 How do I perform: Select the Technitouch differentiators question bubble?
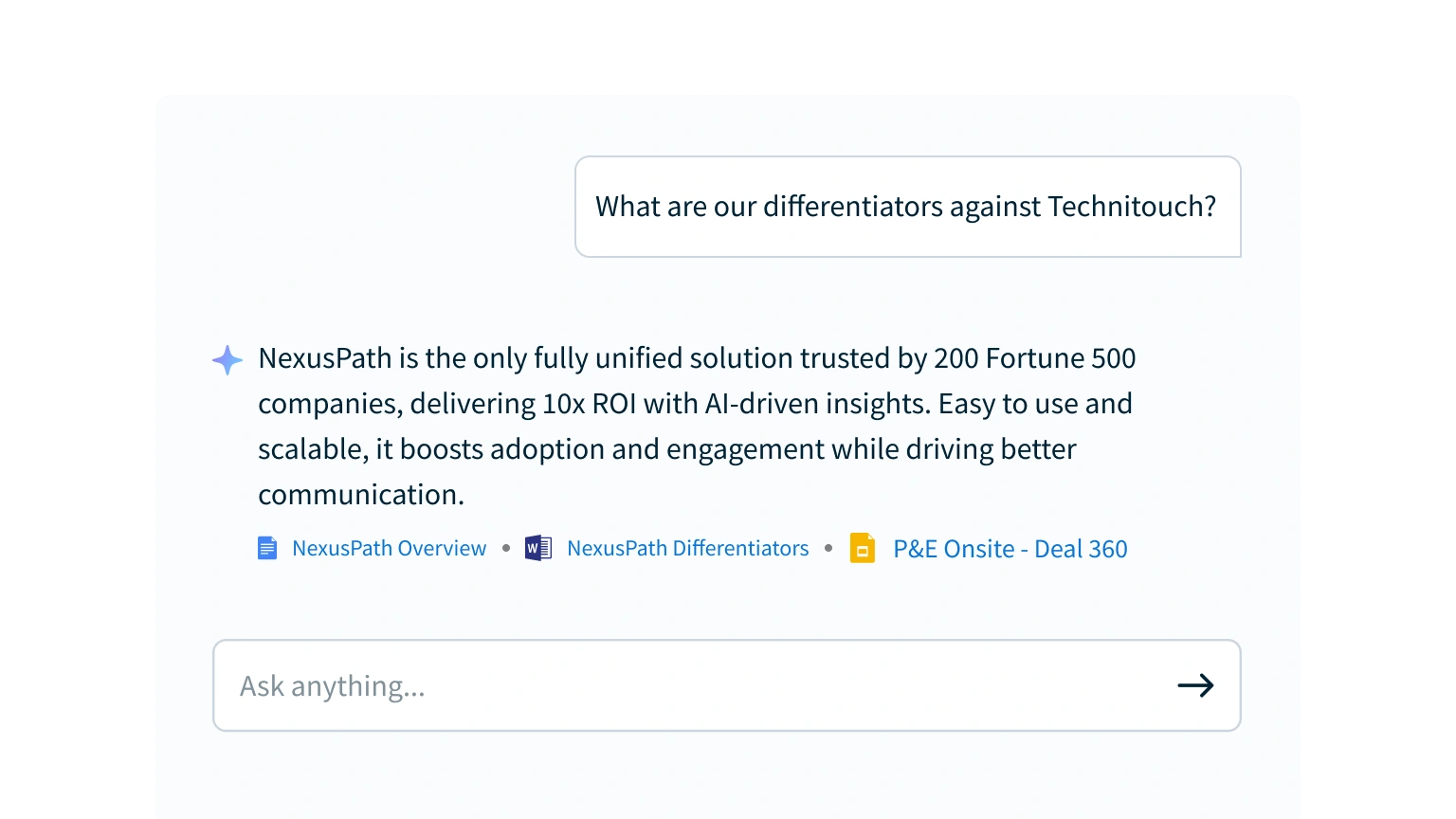tap(907, 207)
